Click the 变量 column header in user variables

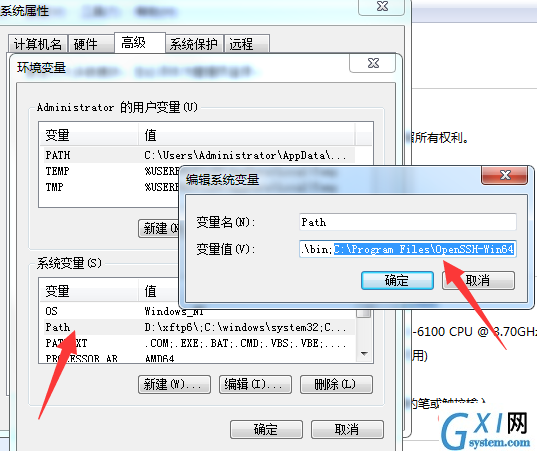pos(89,135)
